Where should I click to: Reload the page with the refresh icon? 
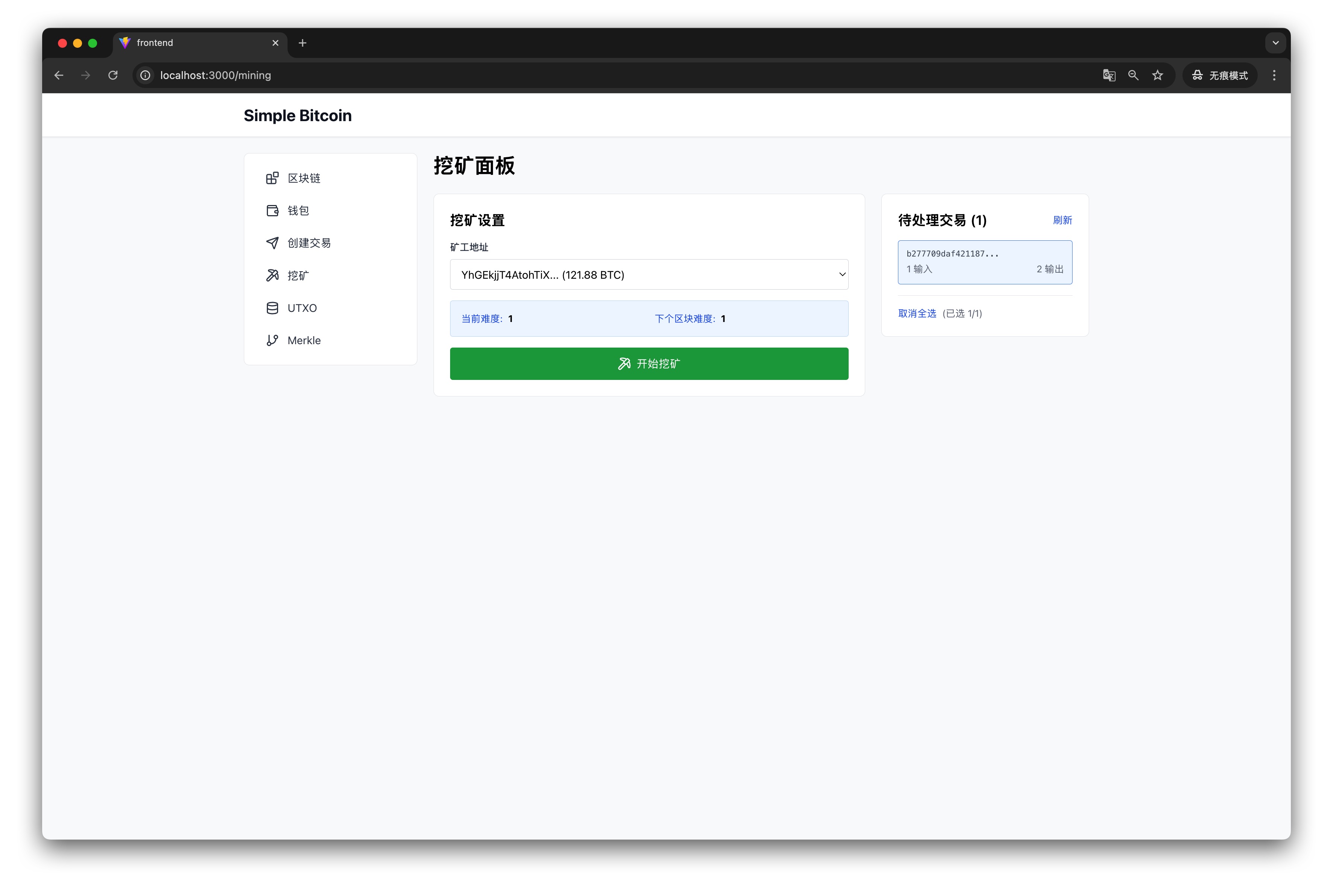[x=113, y=76]
